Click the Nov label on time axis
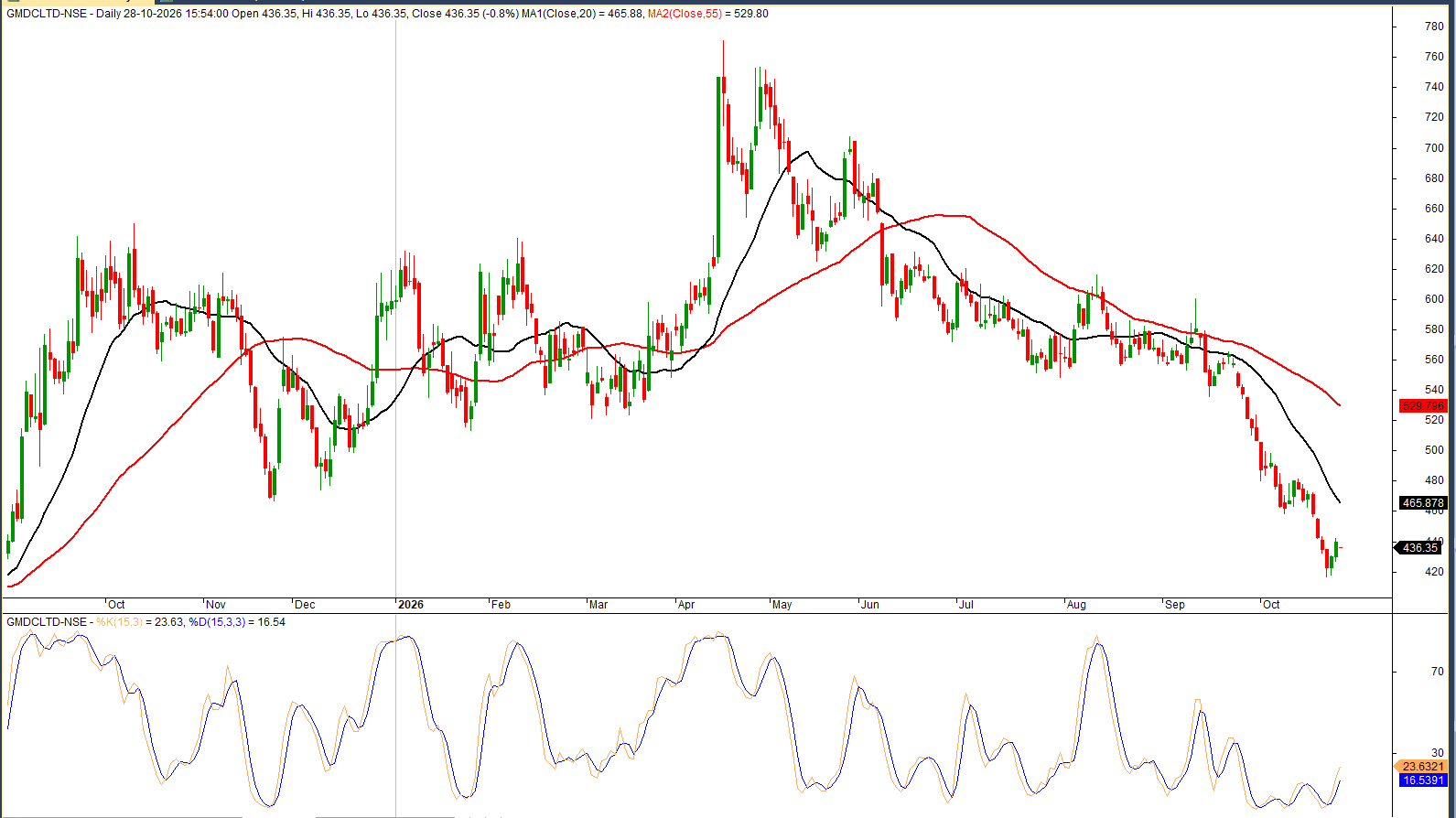The height and width of the screenshot is (818, 1456). pyautogui.click(x=216, y=605)
